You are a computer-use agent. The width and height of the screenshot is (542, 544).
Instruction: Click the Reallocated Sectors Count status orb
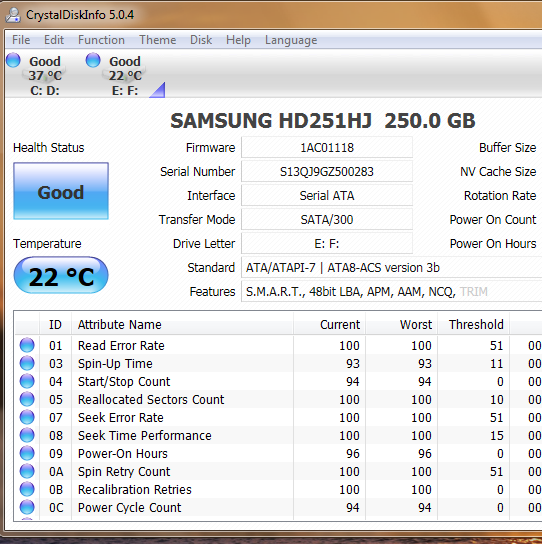click(x=27, y=399)
